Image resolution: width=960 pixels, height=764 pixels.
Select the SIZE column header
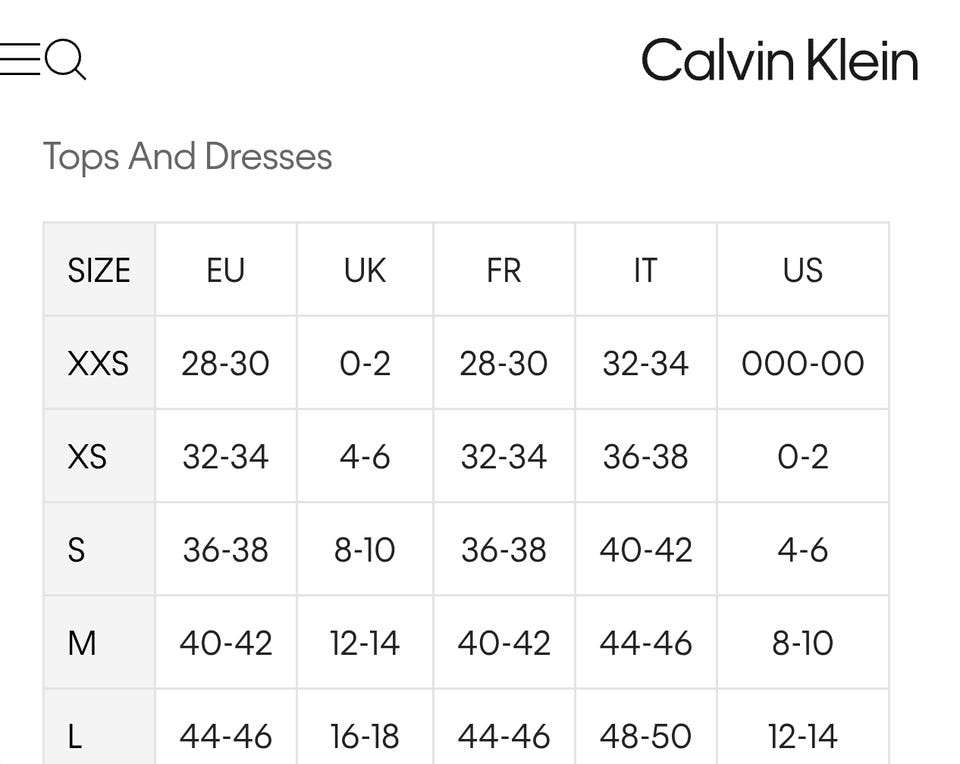point(99,270)
